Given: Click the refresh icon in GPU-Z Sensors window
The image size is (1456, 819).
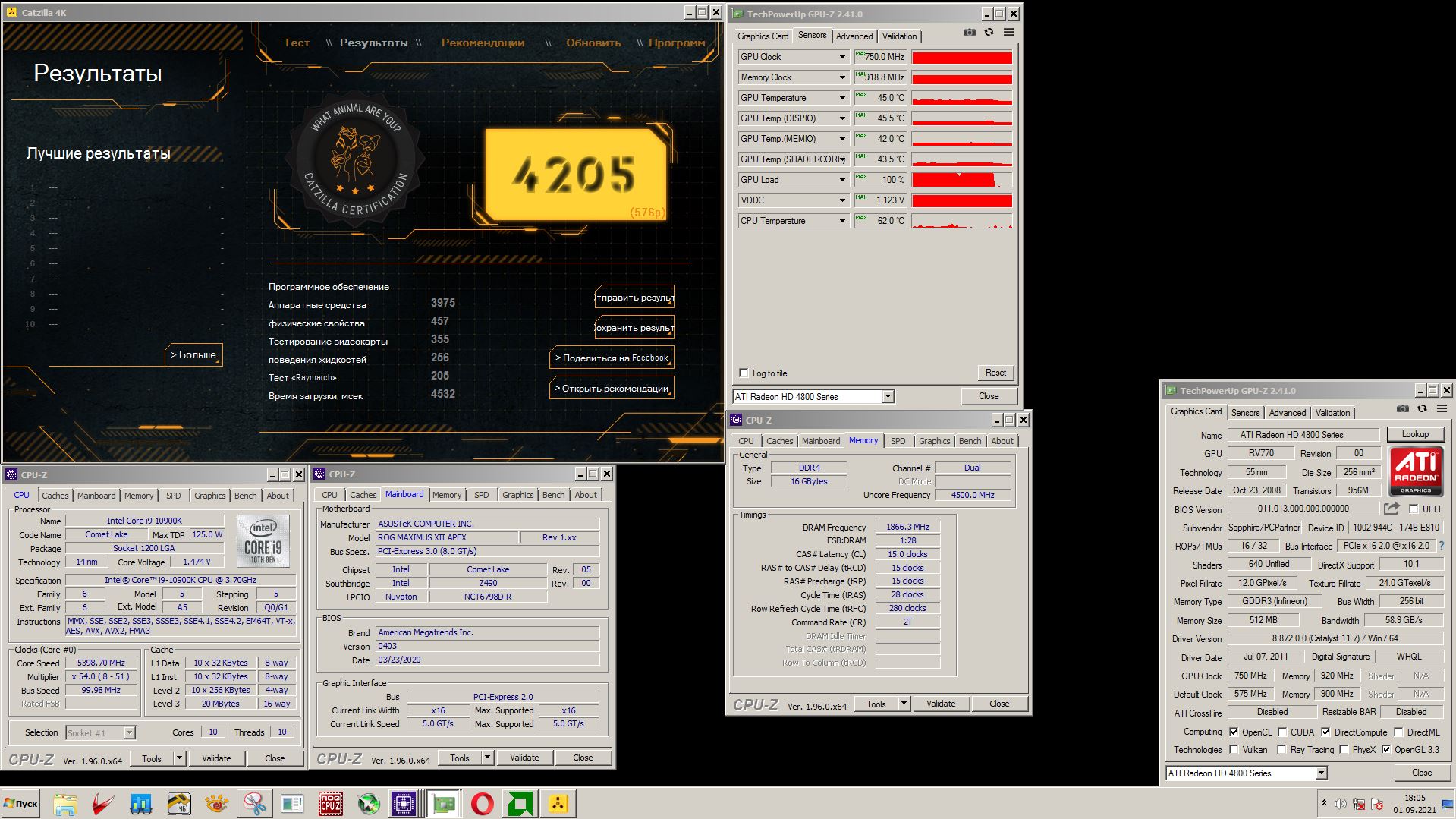Looking at the screenshot, I should point(989,33).
